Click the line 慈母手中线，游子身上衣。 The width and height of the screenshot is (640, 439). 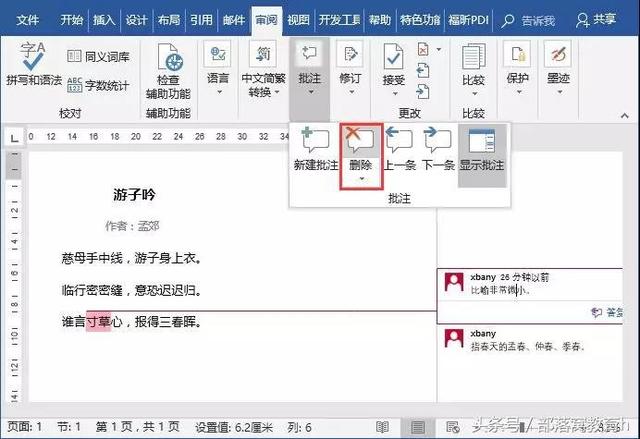click(131, 258)
